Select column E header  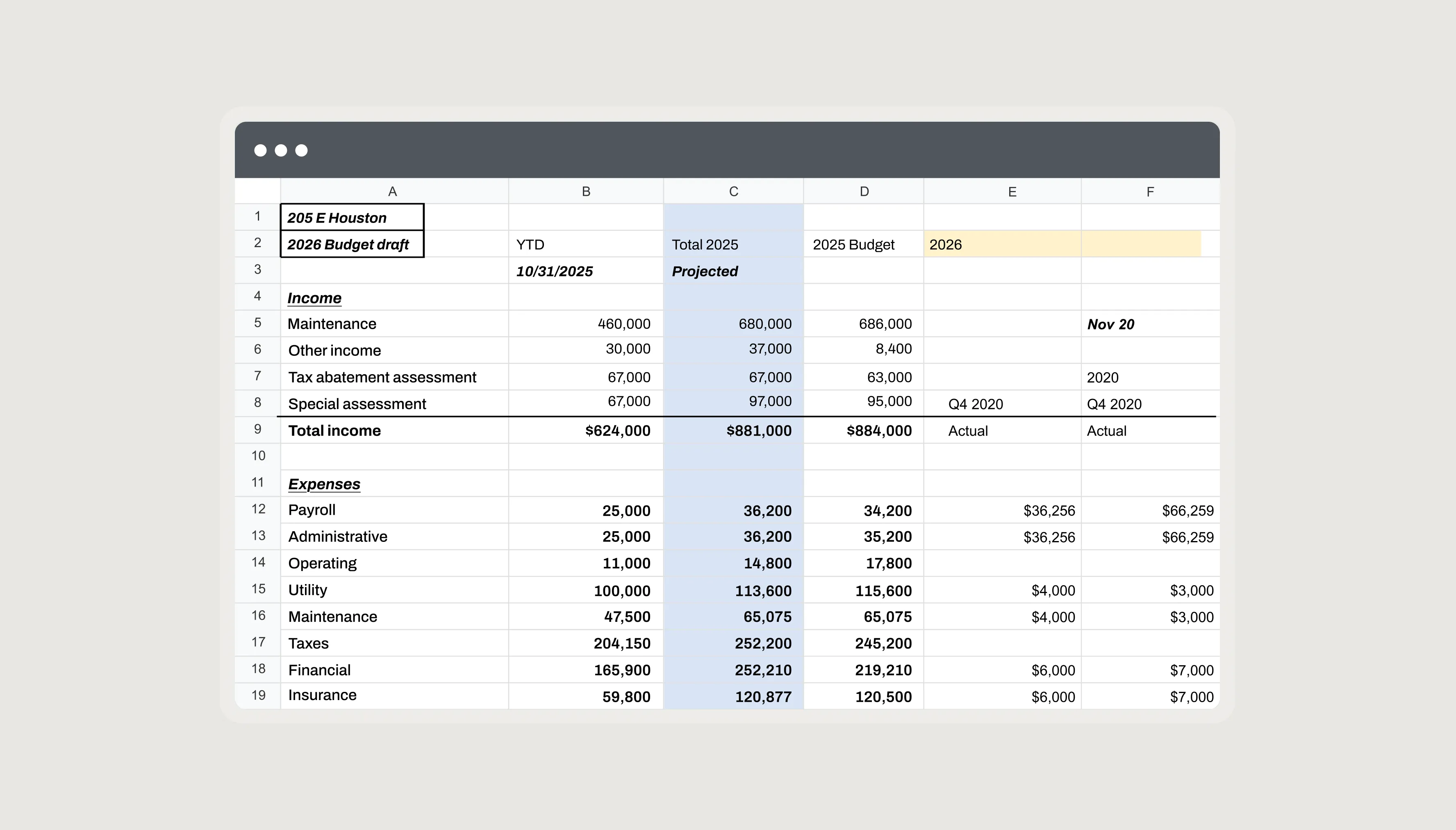[x=1012, y=191]
